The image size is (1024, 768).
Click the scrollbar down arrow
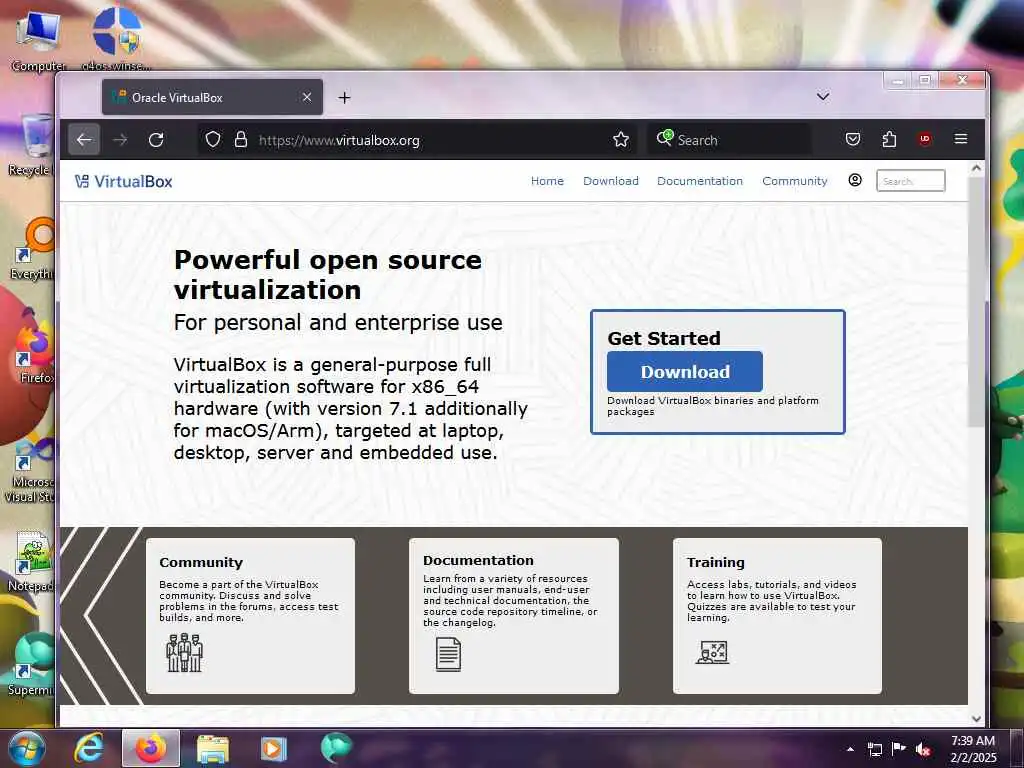(x=976, y=718)
